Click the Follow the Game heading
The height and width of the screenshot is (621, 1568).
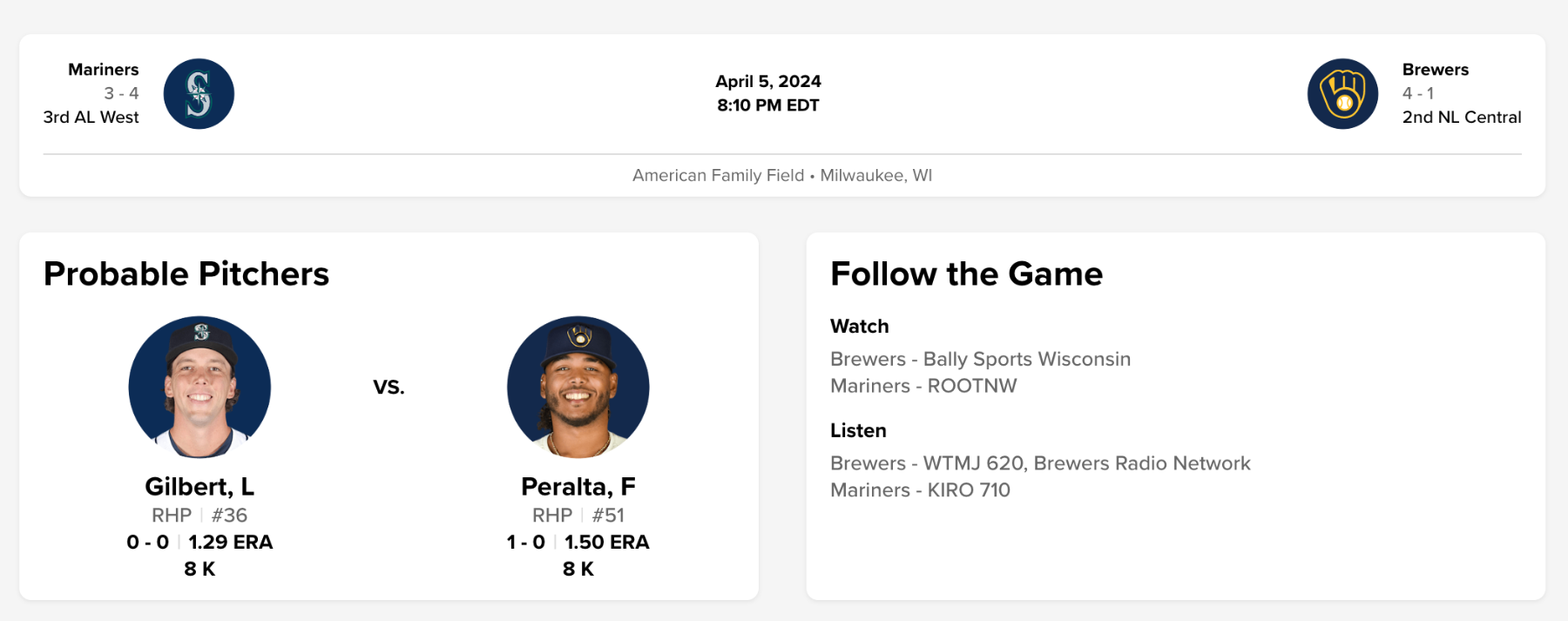point(966,273)
